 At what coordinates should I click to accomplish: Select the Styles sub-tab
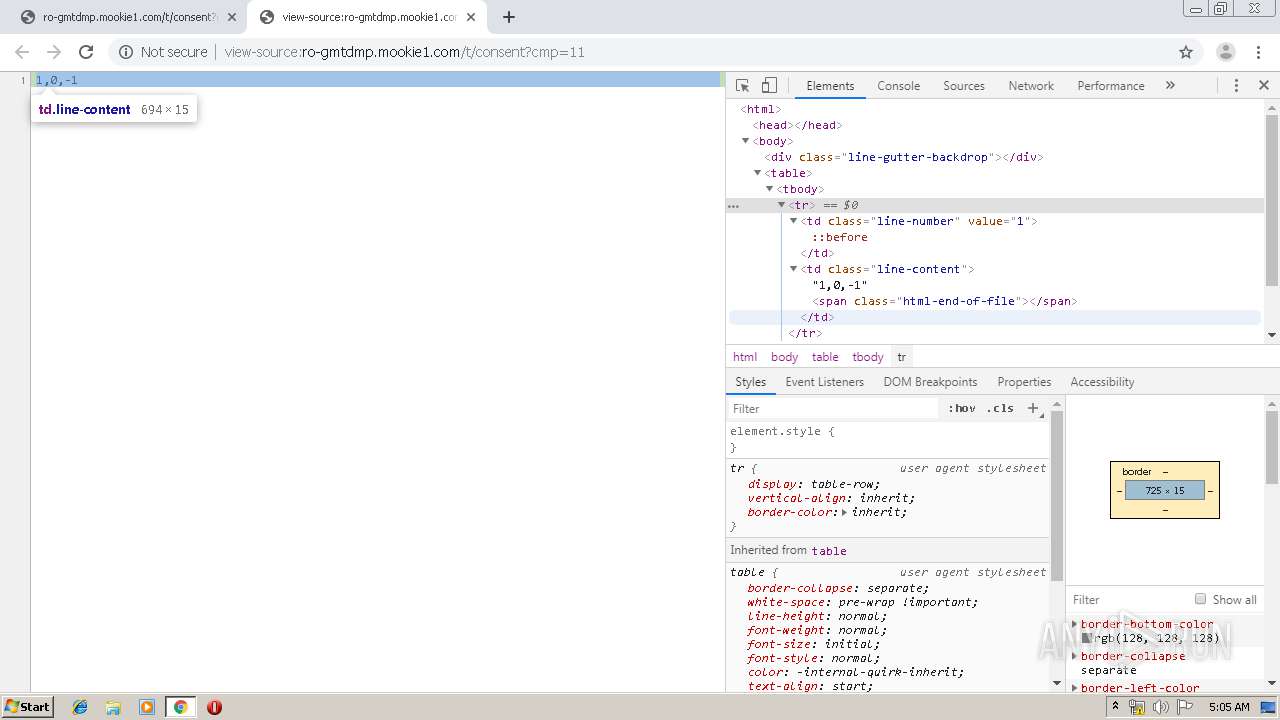tap(750, 382)
